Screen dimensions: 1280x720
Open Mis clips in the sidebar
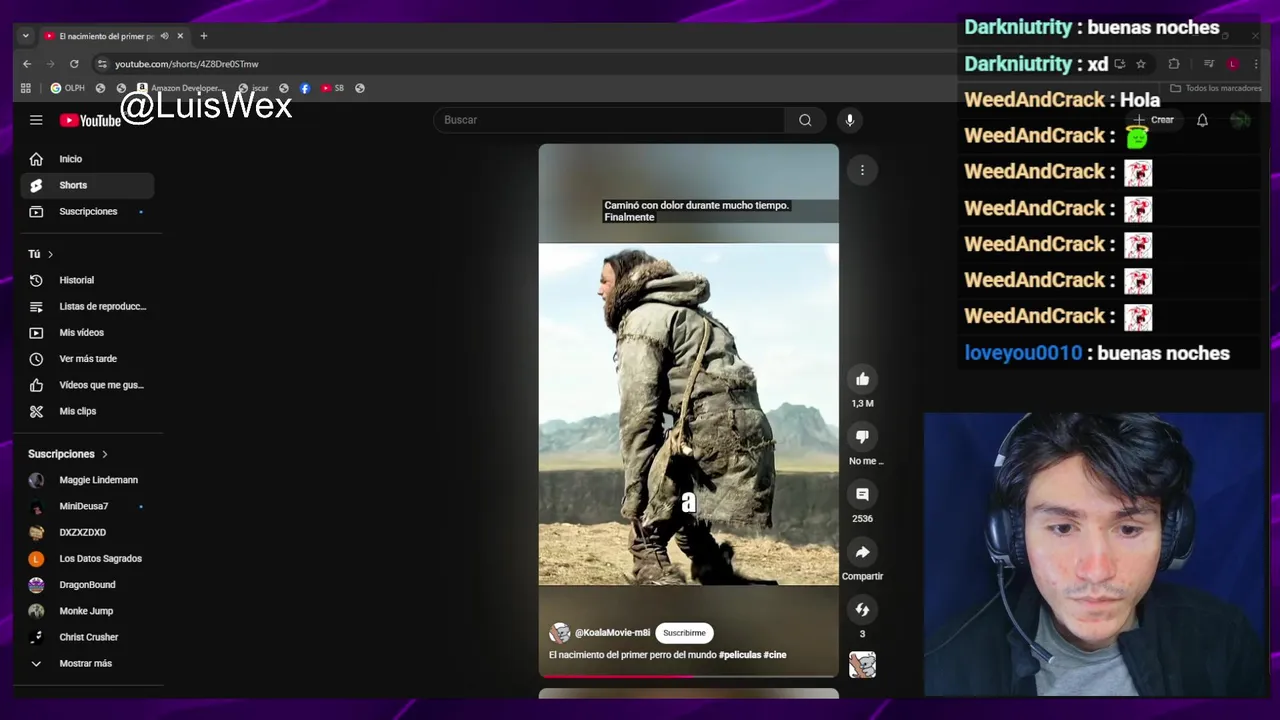coord(87,411)
